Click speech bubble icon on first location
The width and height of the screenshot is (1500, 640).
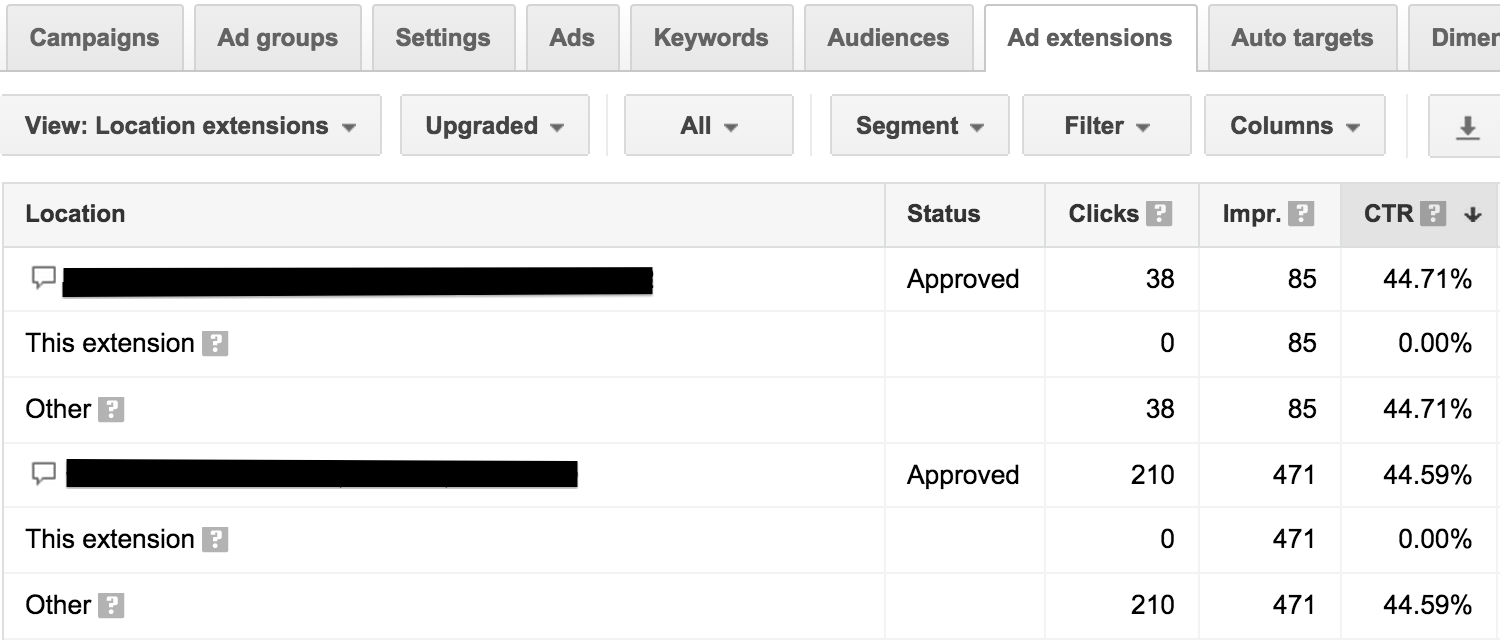(x=43, y=278)
